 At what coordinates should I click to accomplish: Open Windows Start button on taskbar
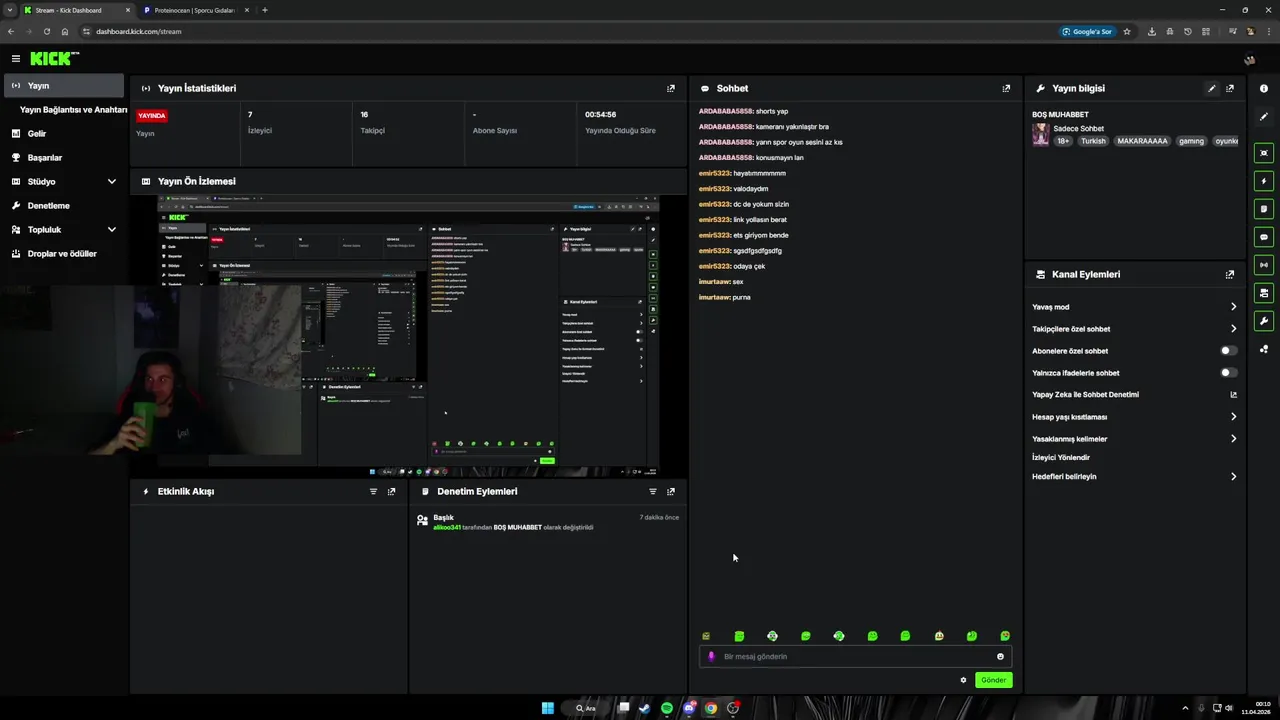(x=548, y=708)
